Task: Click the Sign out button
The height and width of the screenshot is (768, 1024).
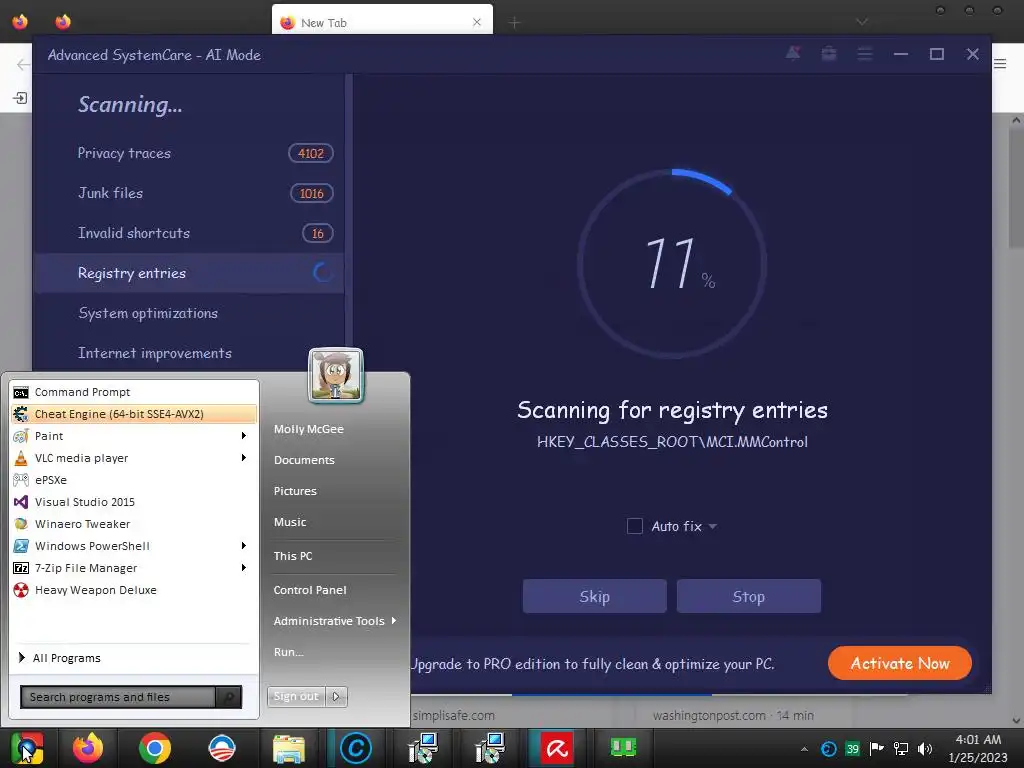Action: click(296, 697)
